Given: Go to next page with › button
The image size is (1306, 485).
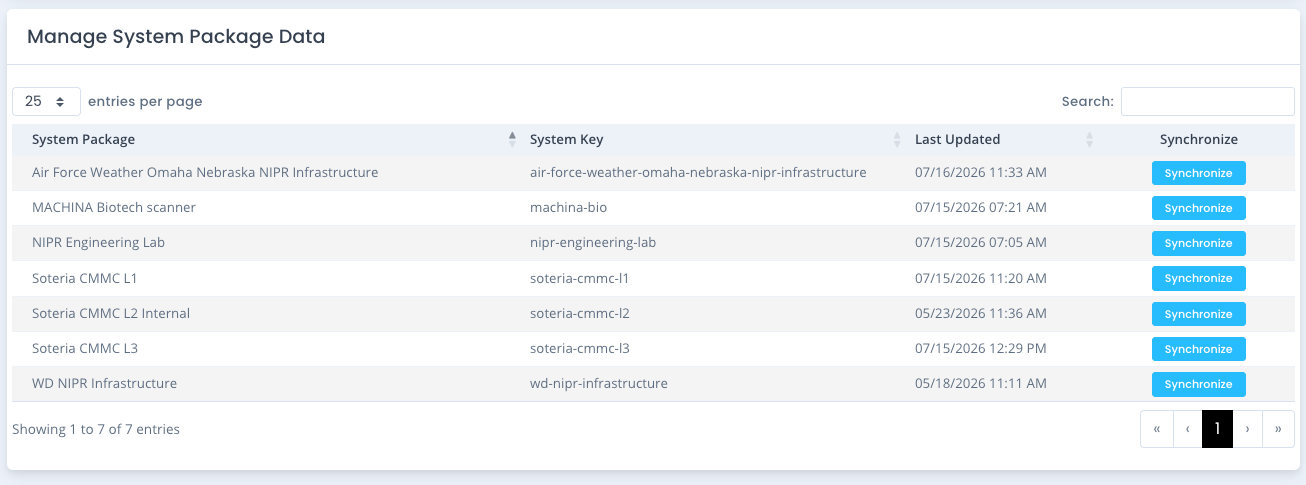Looking at the screenshot, I should (1248, 429).
